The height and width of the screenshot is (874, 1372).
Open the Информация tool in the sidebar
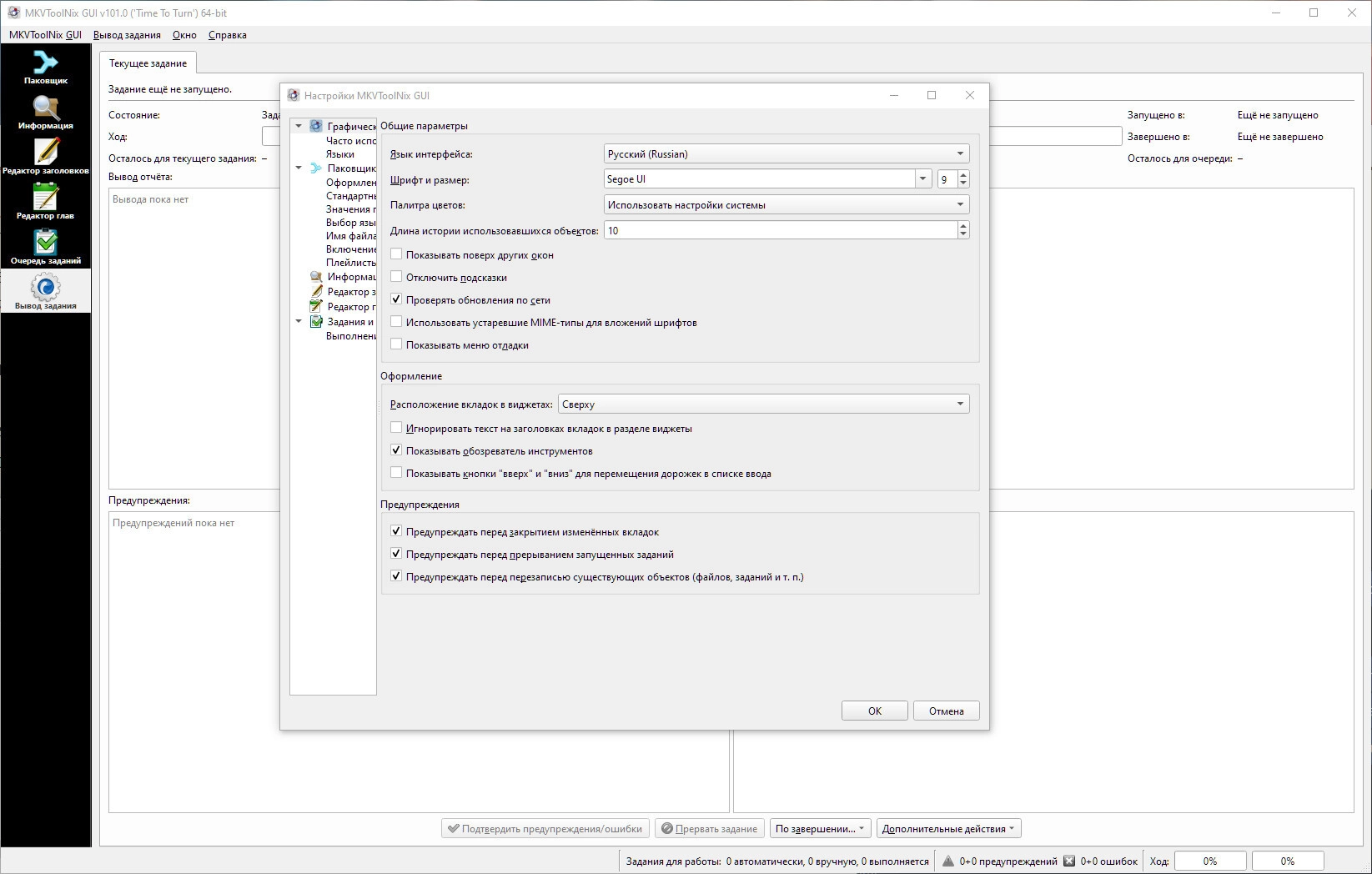46,113
